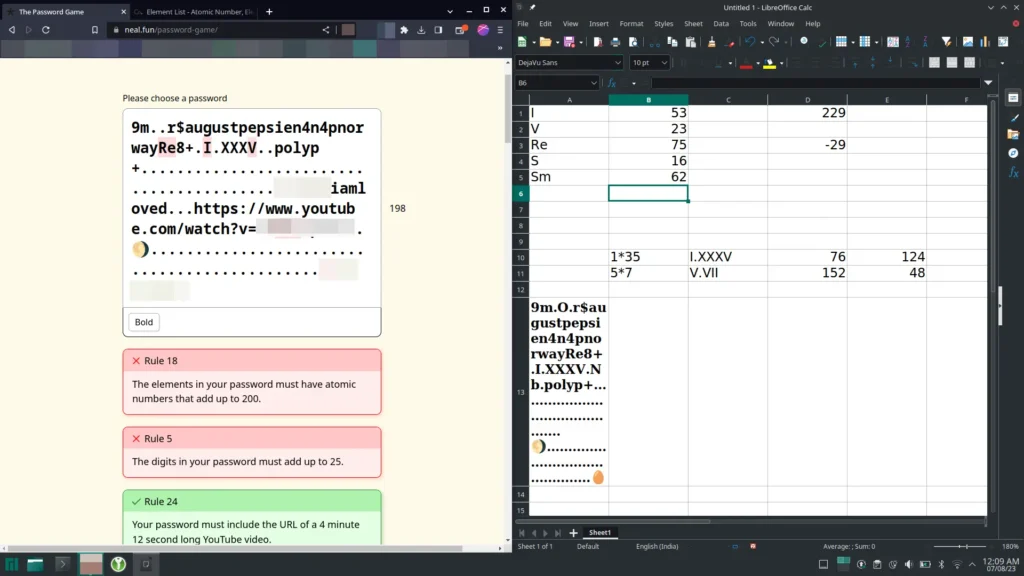The image size is (1024, 576).
Task: Switch to Element List browser tab
Action: 193,12
